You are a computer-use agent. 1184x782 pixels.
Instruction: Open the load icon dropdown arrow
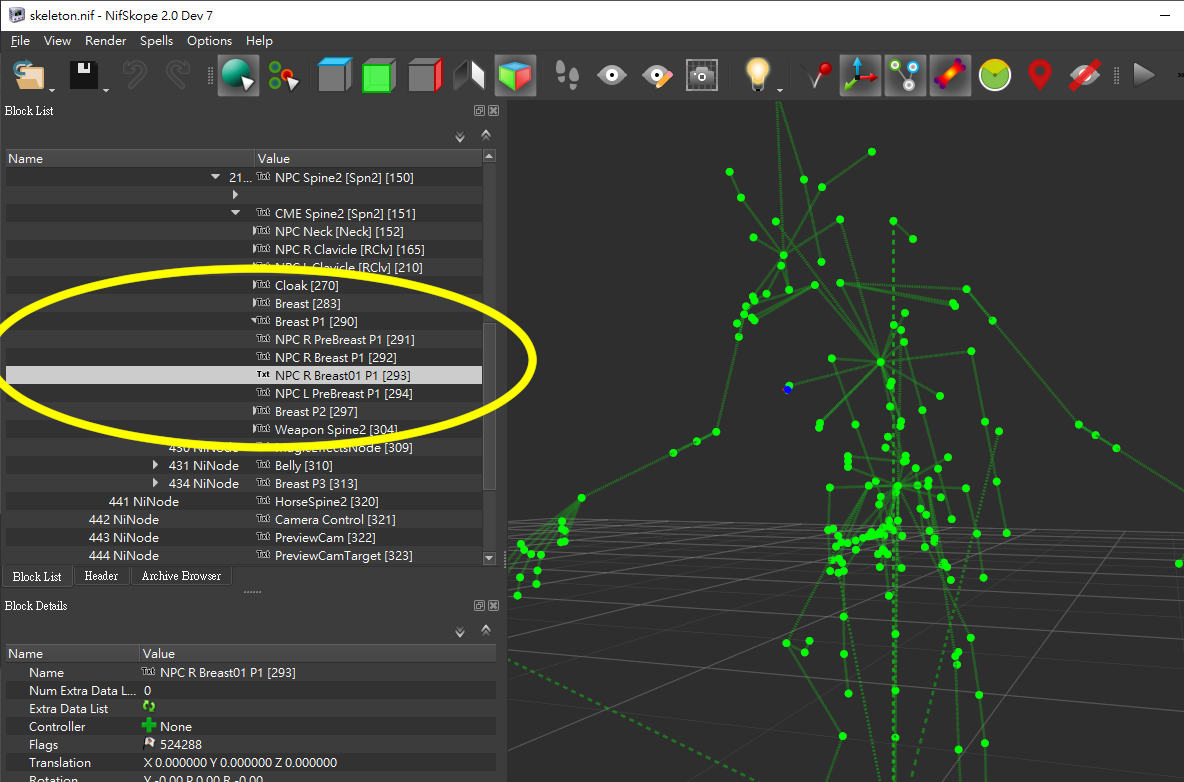(x=52, y=90)
